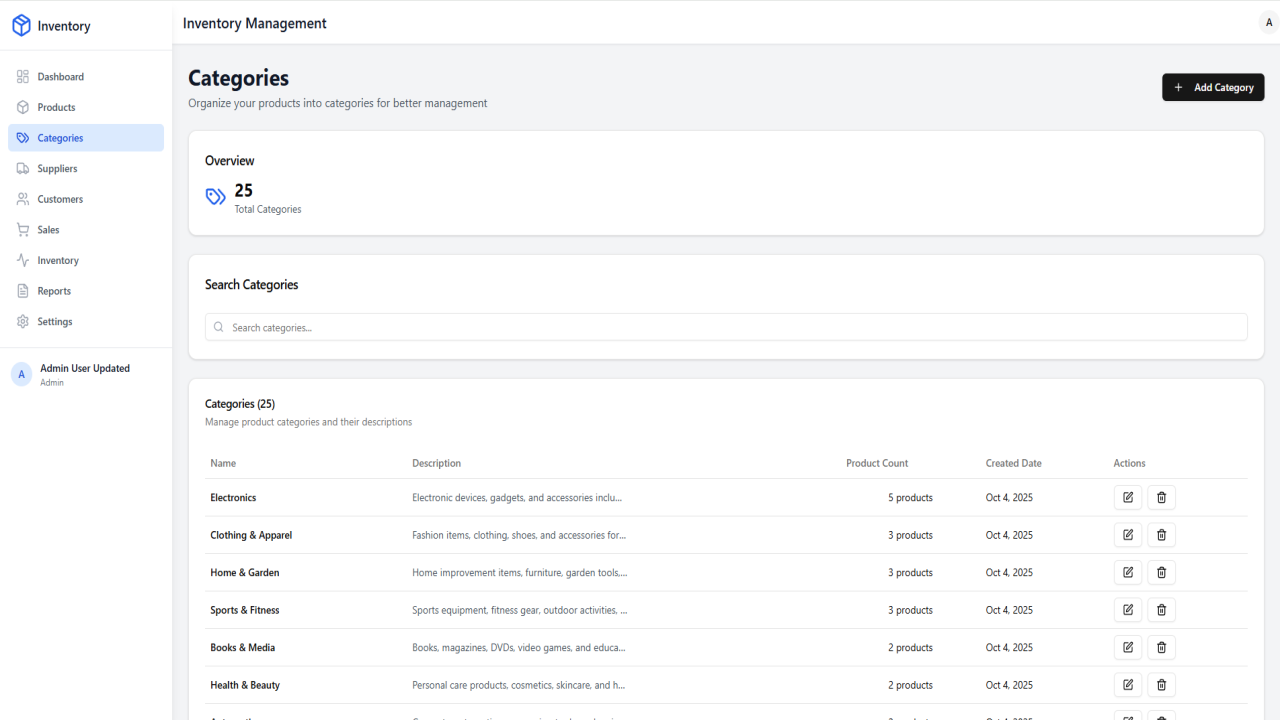
Task: Focus the Search categories input field
Action: 726,327
